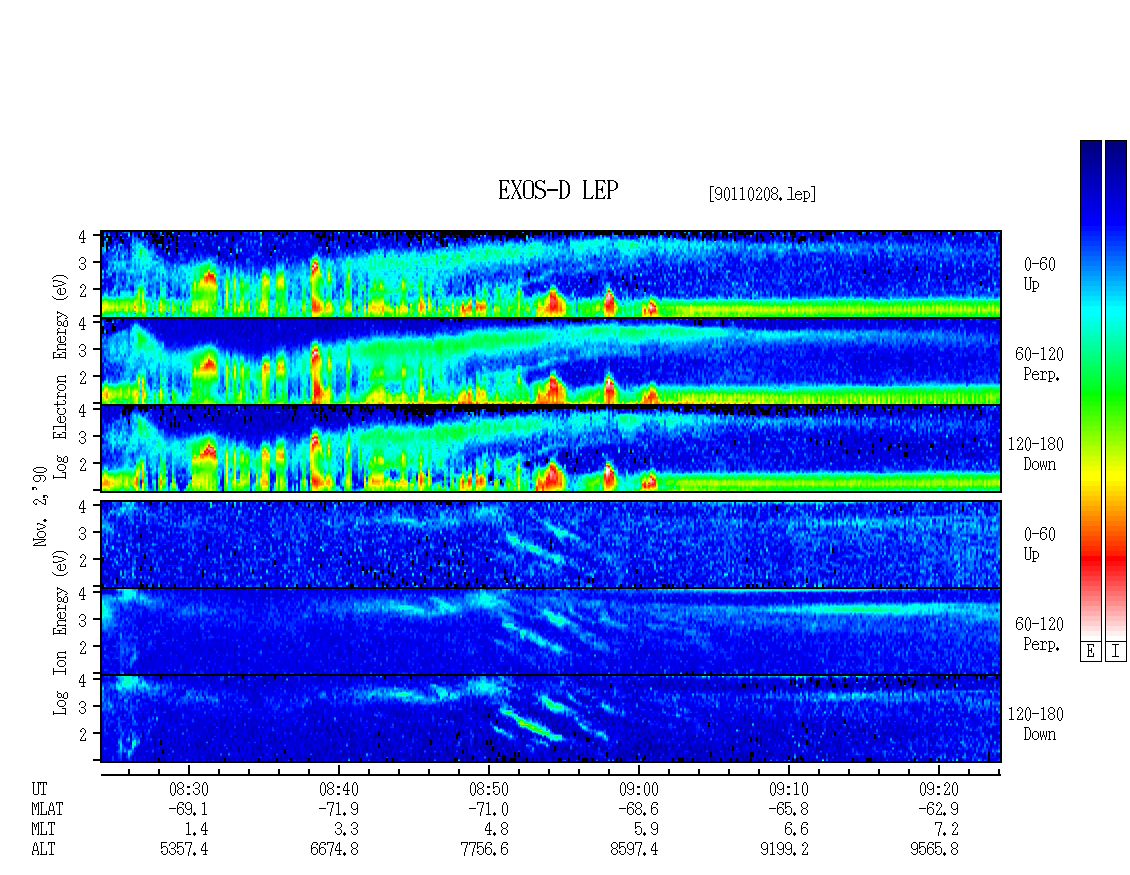
Task: Click the ion panel's 0-60 Up label
Action: pyautogui.click(x=1039, y=544)
